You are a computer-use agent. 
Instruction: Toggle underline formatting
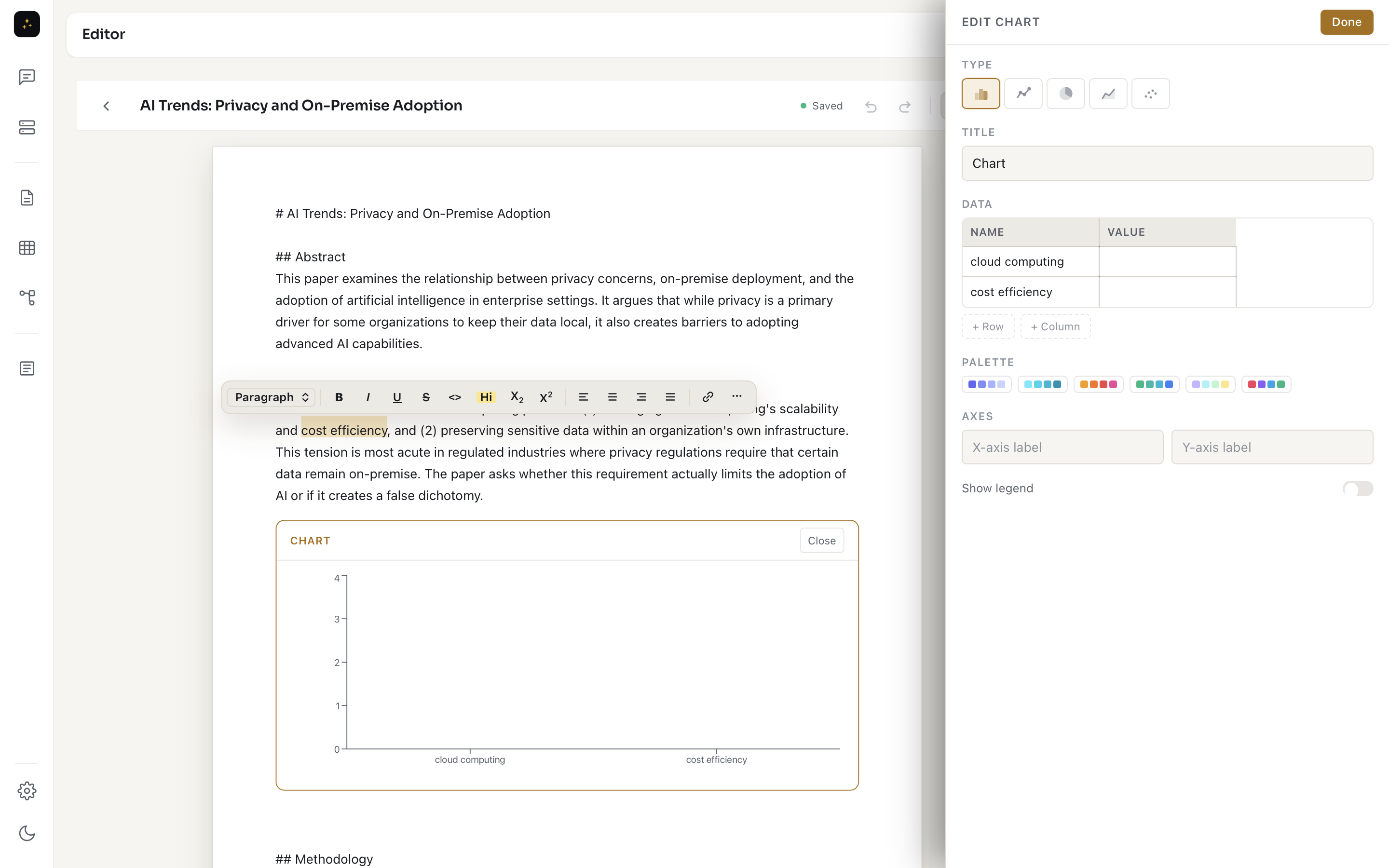[x=396, y=397]
